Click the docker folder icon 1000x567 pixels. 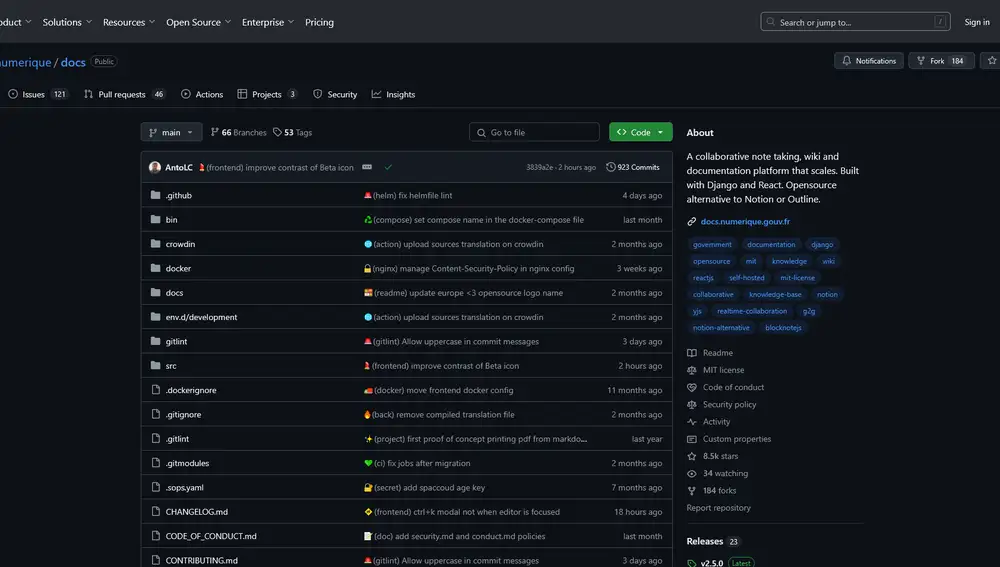[x=155, y=268]
